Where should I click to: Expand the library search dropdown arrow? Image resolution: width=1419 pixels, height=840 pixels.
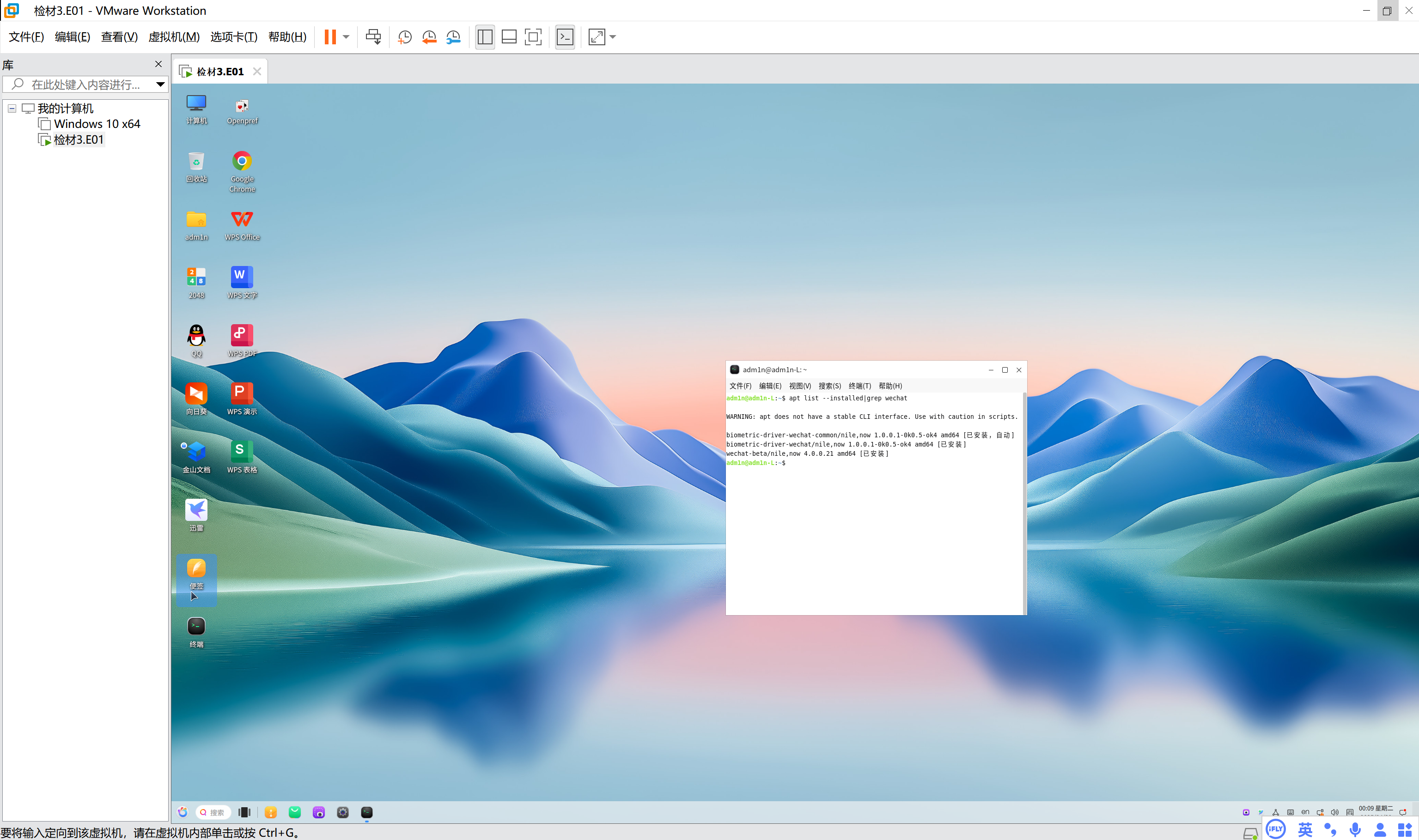pyautogui.click(x=160, y=85)
